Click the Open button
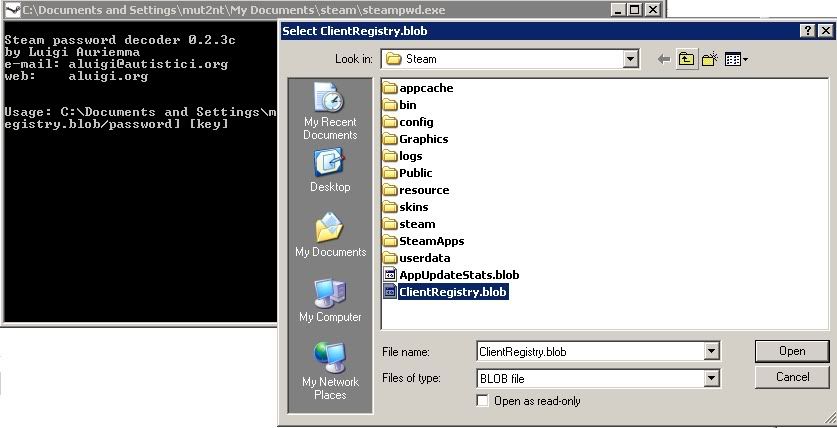 coord(792,351)
